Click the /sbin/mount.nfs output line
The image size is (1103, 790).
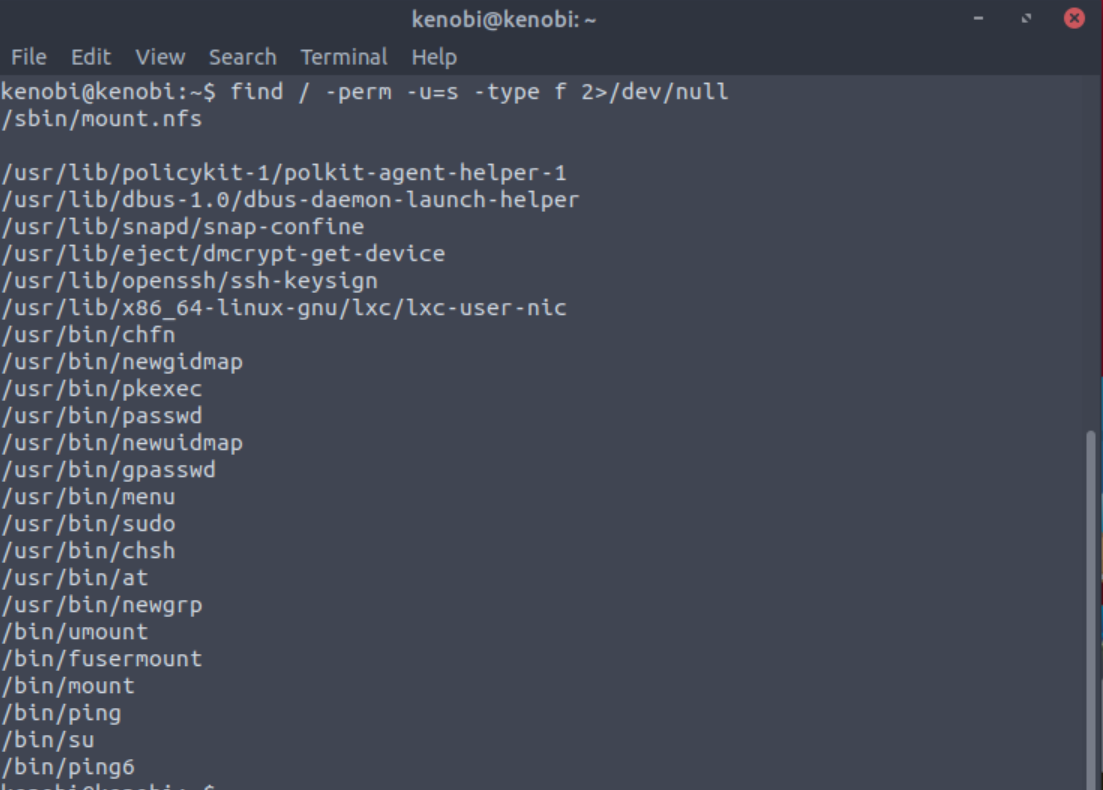101,119
